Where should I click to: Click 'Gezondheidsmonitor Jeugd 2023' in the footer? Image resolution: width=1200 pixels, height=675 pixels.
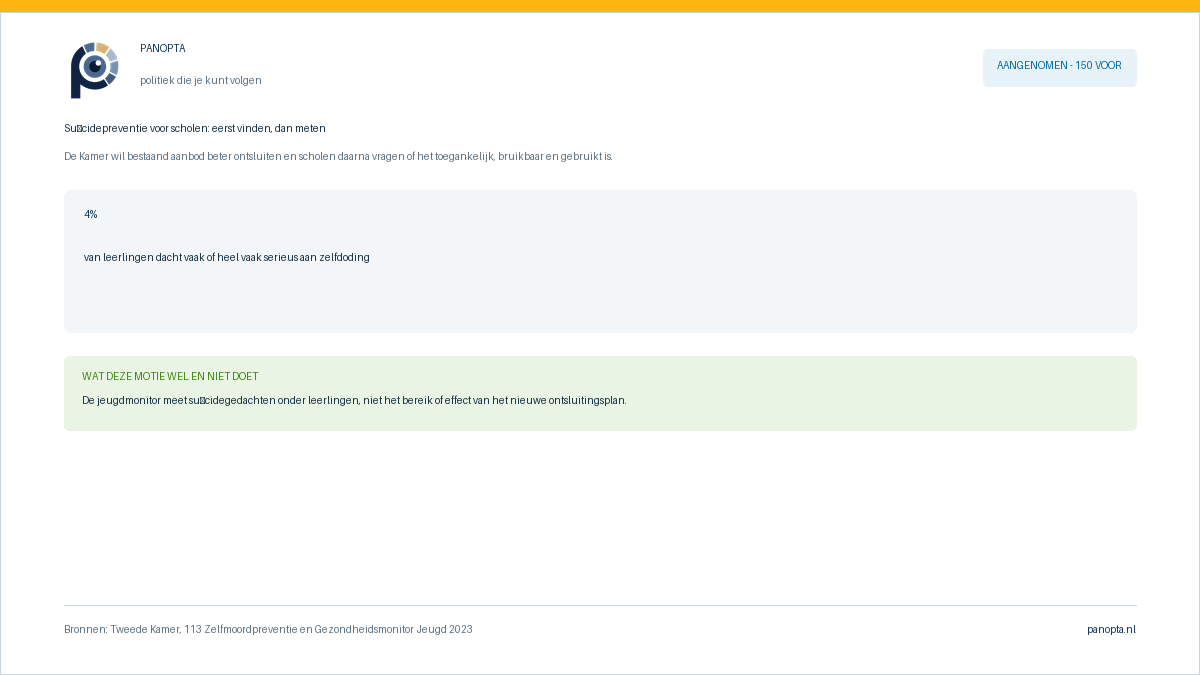click(394, 629)
